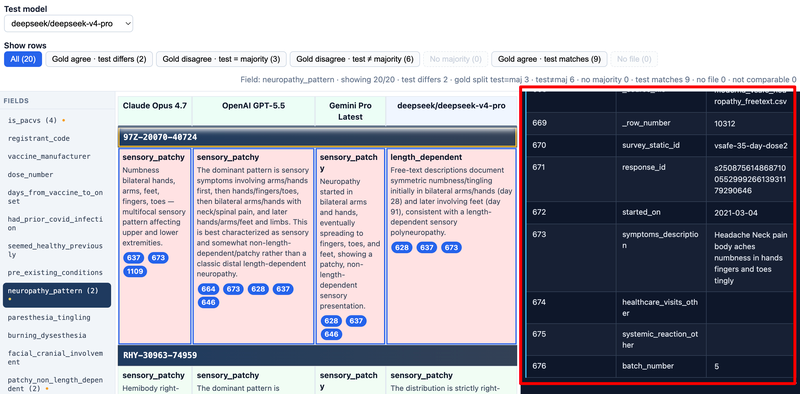Click citation chip 628 in deepseek cell
This screenshot has height=394, width=800.
tap(402, 248)
